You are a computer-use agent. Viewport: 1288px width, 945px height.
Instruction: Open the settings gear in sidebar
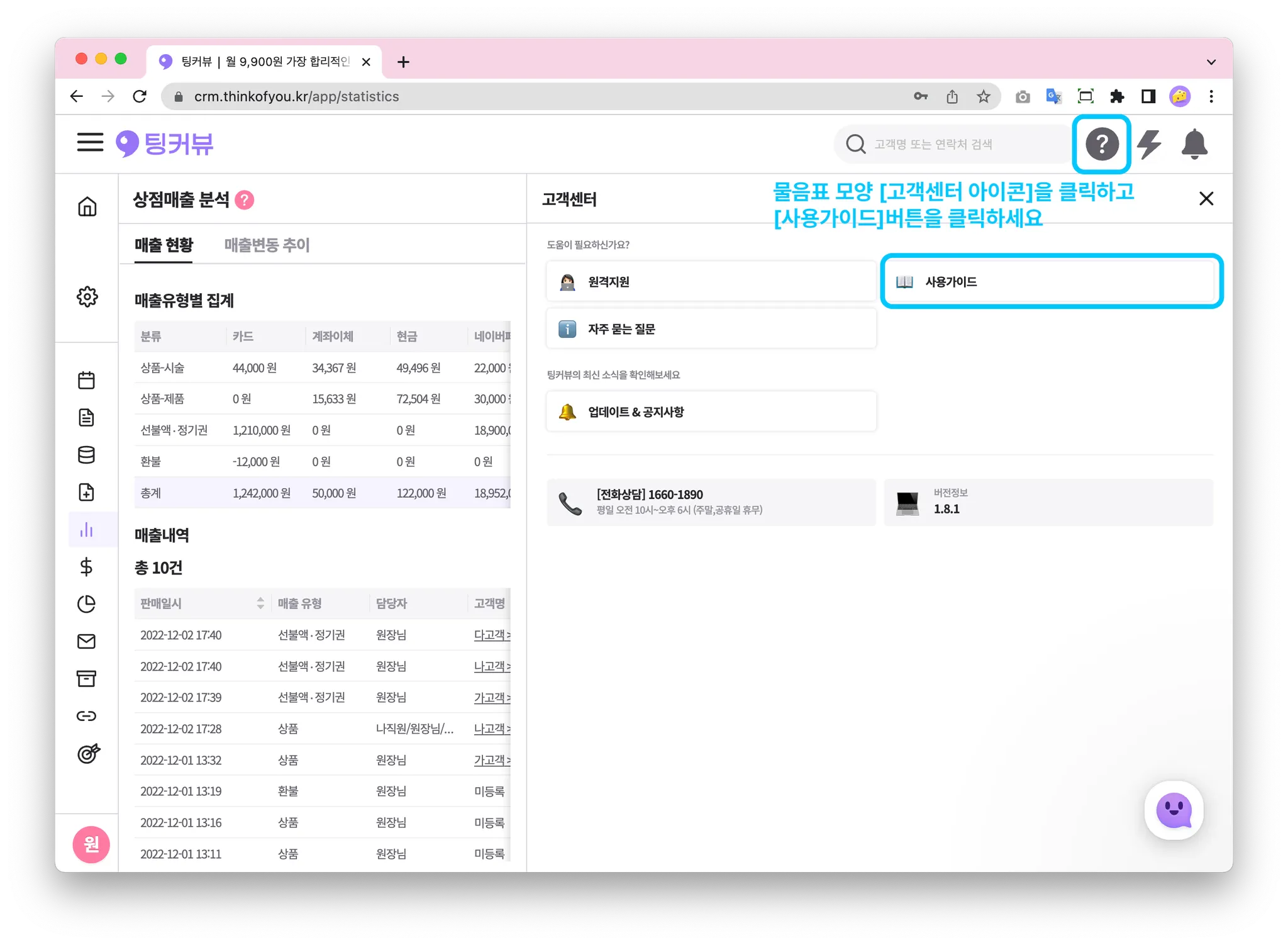coord(87,296)
